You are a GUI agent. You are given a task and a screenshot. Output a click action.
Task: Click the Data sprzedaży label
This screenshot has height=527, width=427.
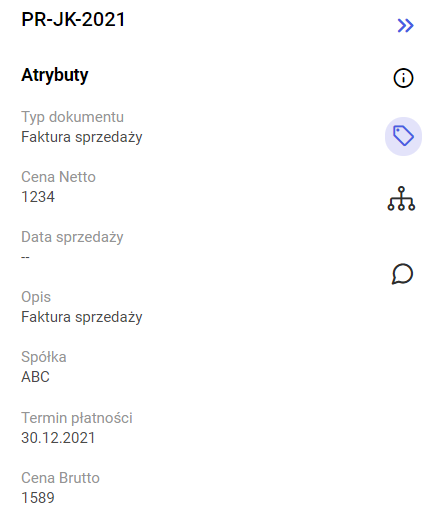(72, 237)
